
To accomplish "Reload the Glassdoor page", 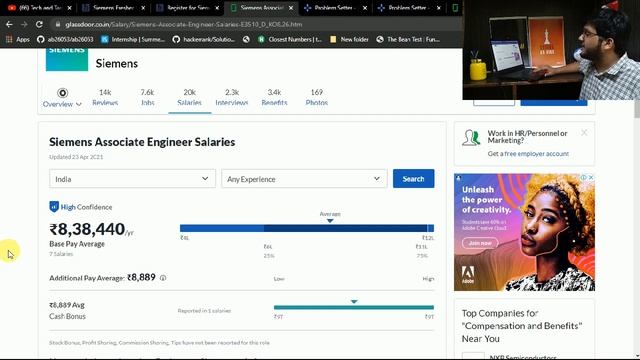I will [39, 24].
